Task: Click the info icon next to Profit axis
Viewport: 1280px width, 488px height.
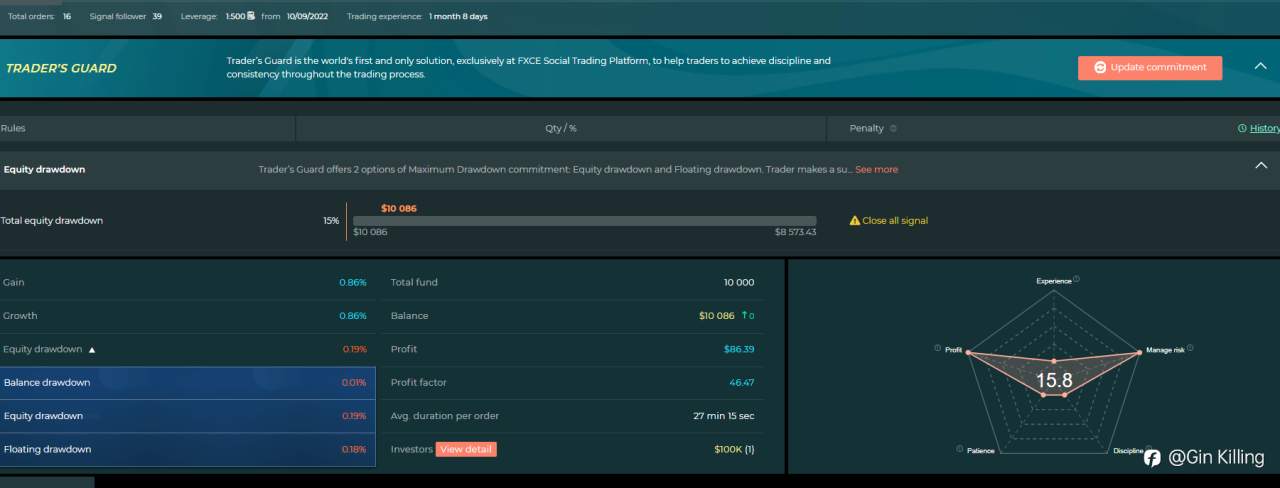Action: coord(938,348)
